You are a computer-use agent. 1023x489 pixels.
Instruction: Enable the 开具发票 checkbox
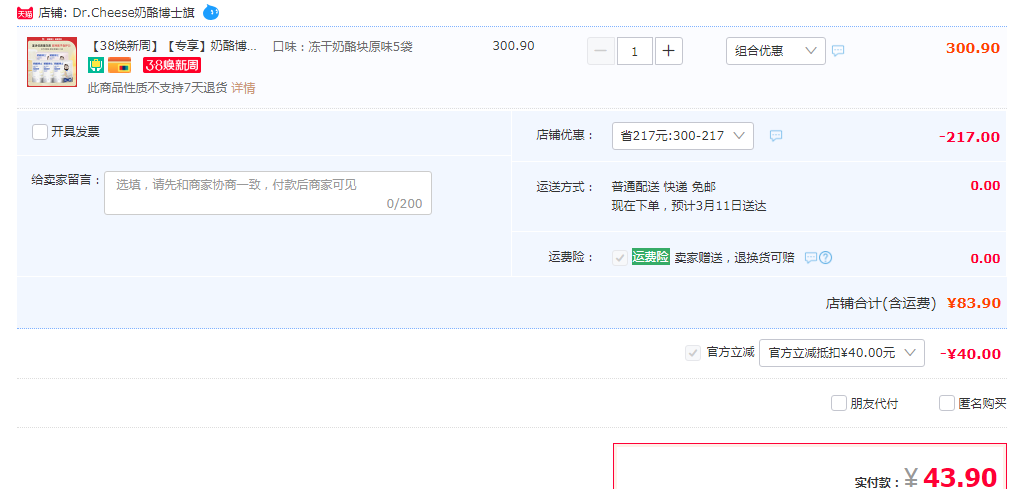pos(40,132)
